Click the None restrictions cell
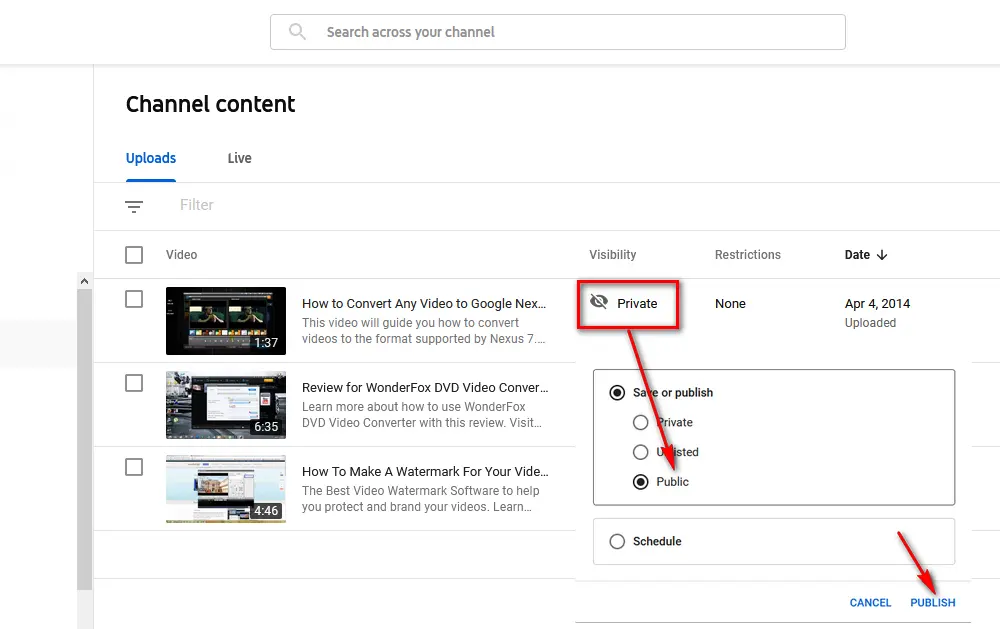Screen dimensions: 1000x629 point(730,304)
